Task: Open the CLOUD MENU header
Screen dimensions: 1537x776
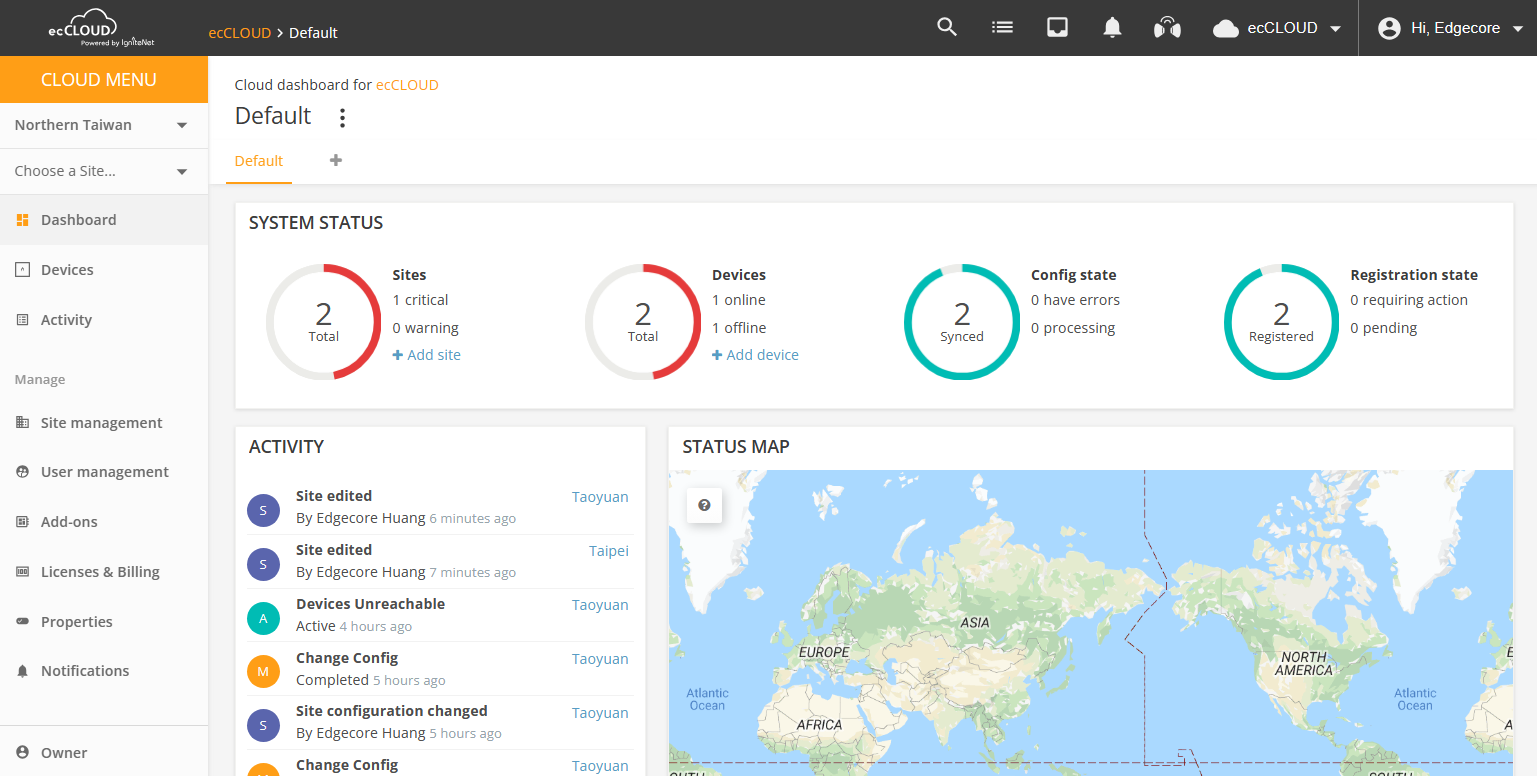Action: click(x=104, y=79)
